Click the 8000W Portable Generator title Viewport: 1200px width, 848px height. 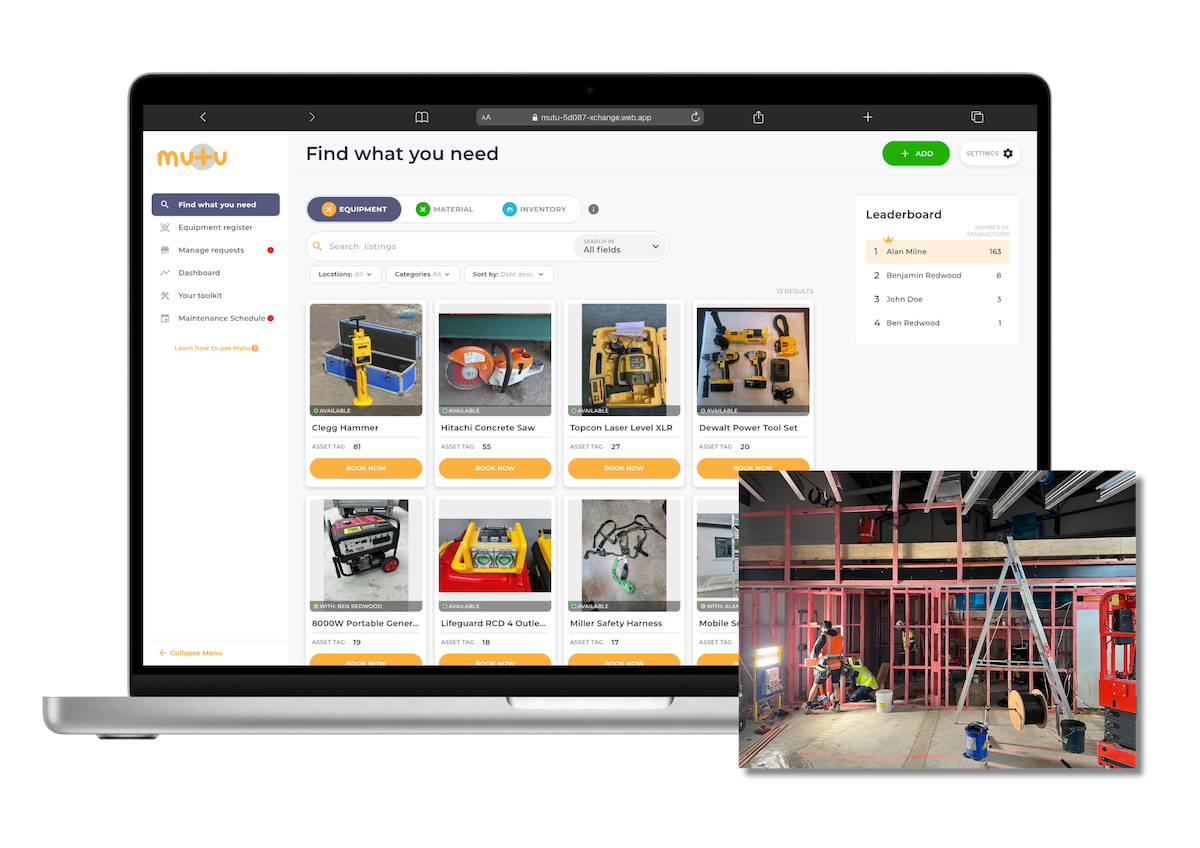(364, 624)
